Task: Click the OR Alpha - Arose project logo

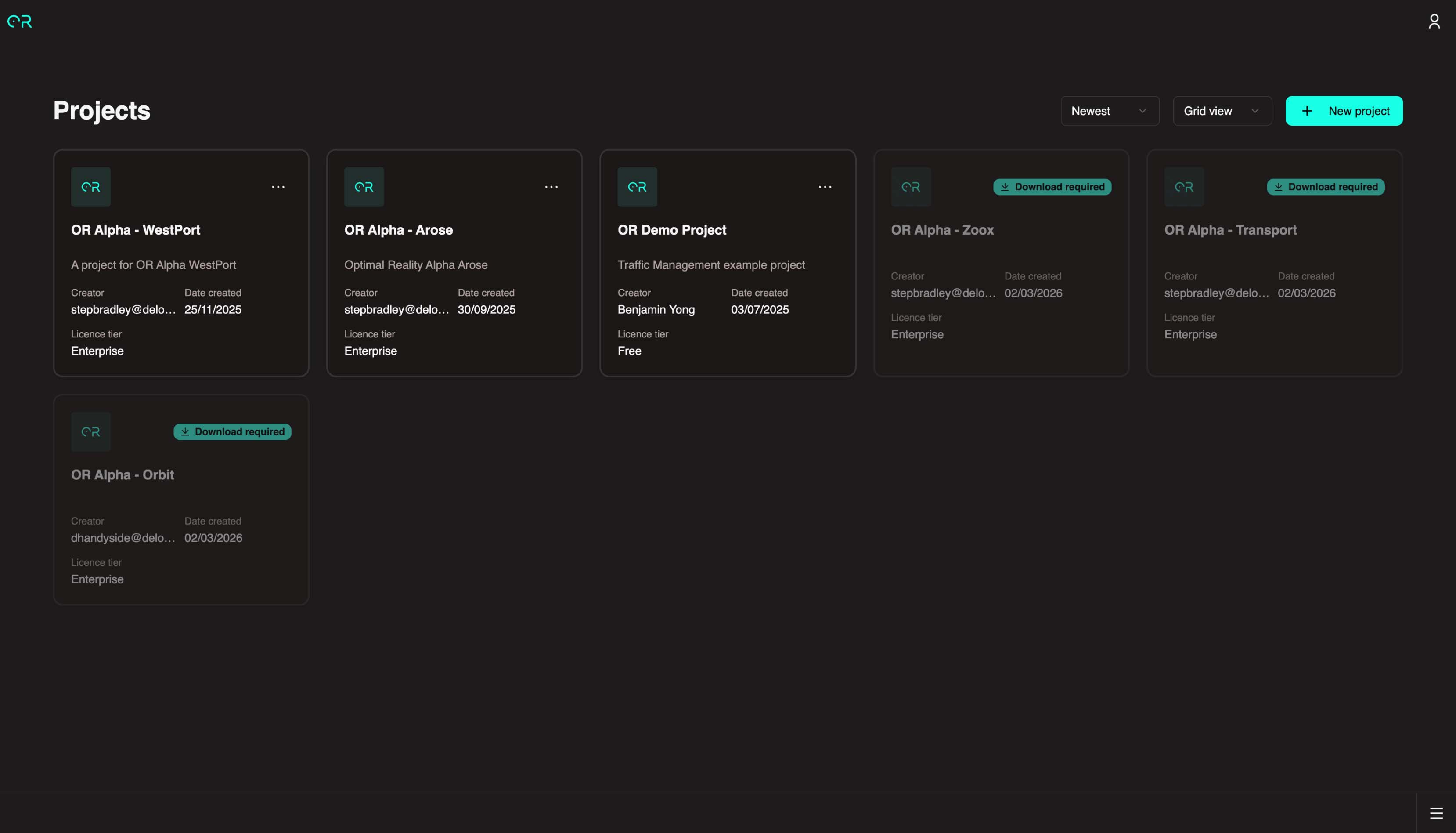Action: [x=364, y=187]
